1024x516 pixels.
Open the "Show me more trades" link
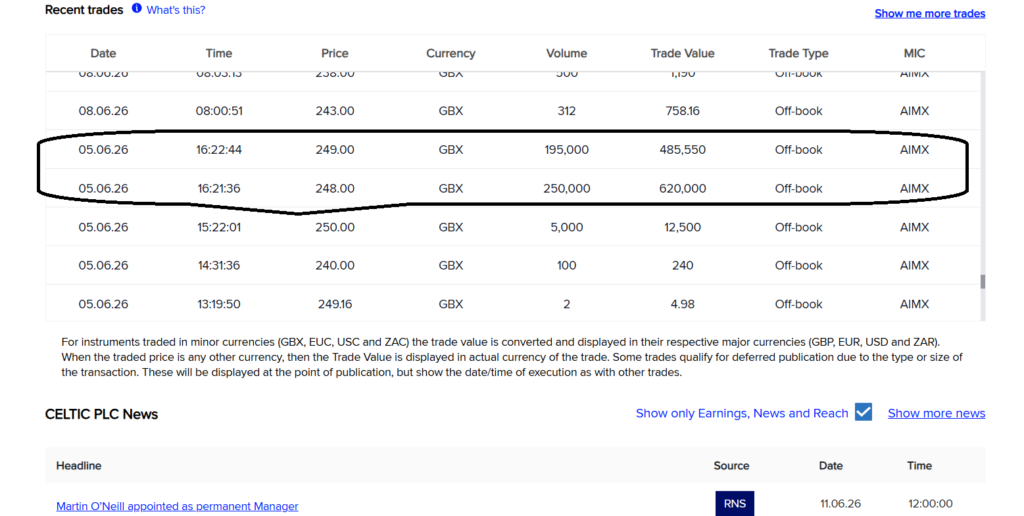pyautogui.click(x=930, y=13)
